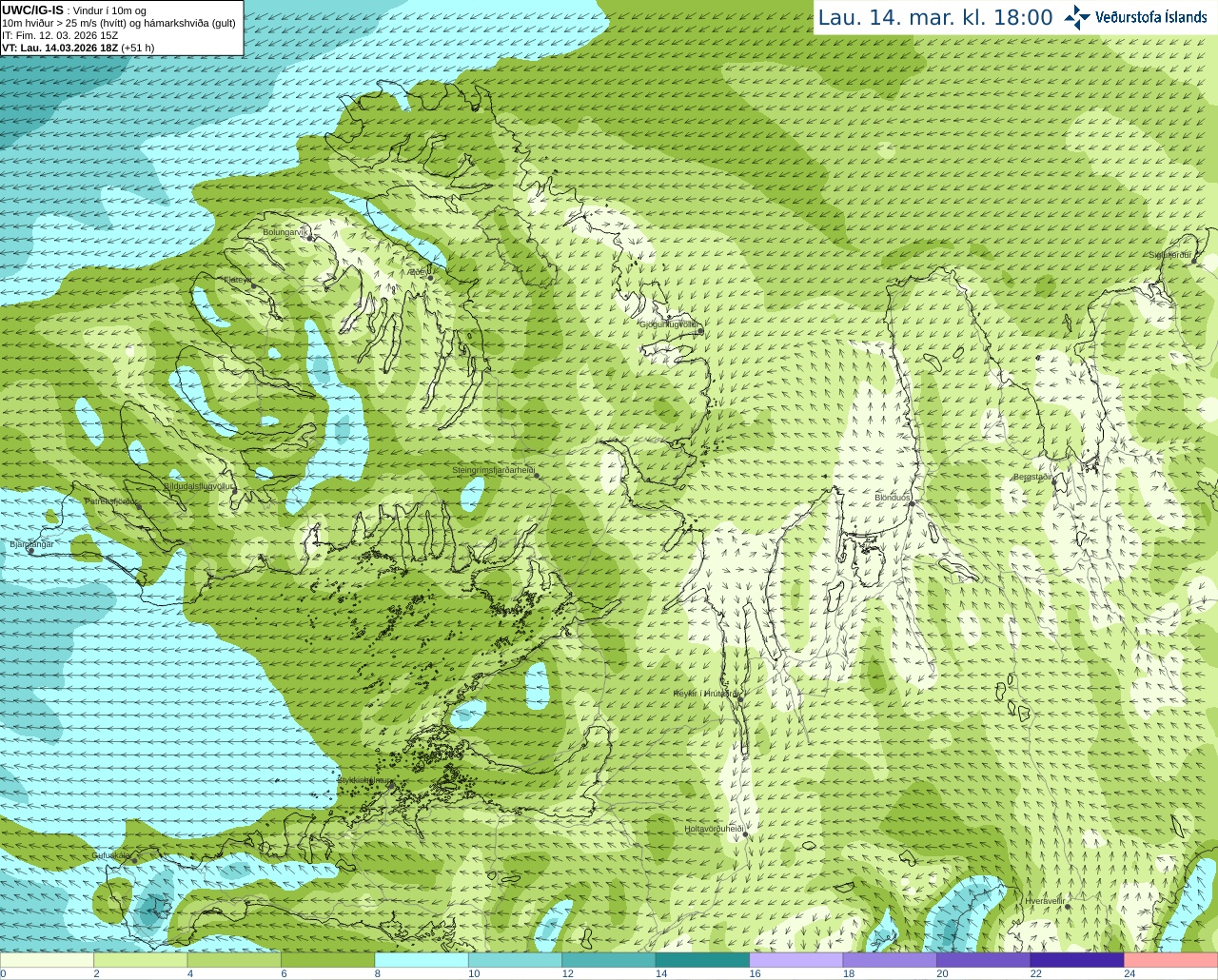Select the 0–2 m/s pale yellow legend swatch

48,960
